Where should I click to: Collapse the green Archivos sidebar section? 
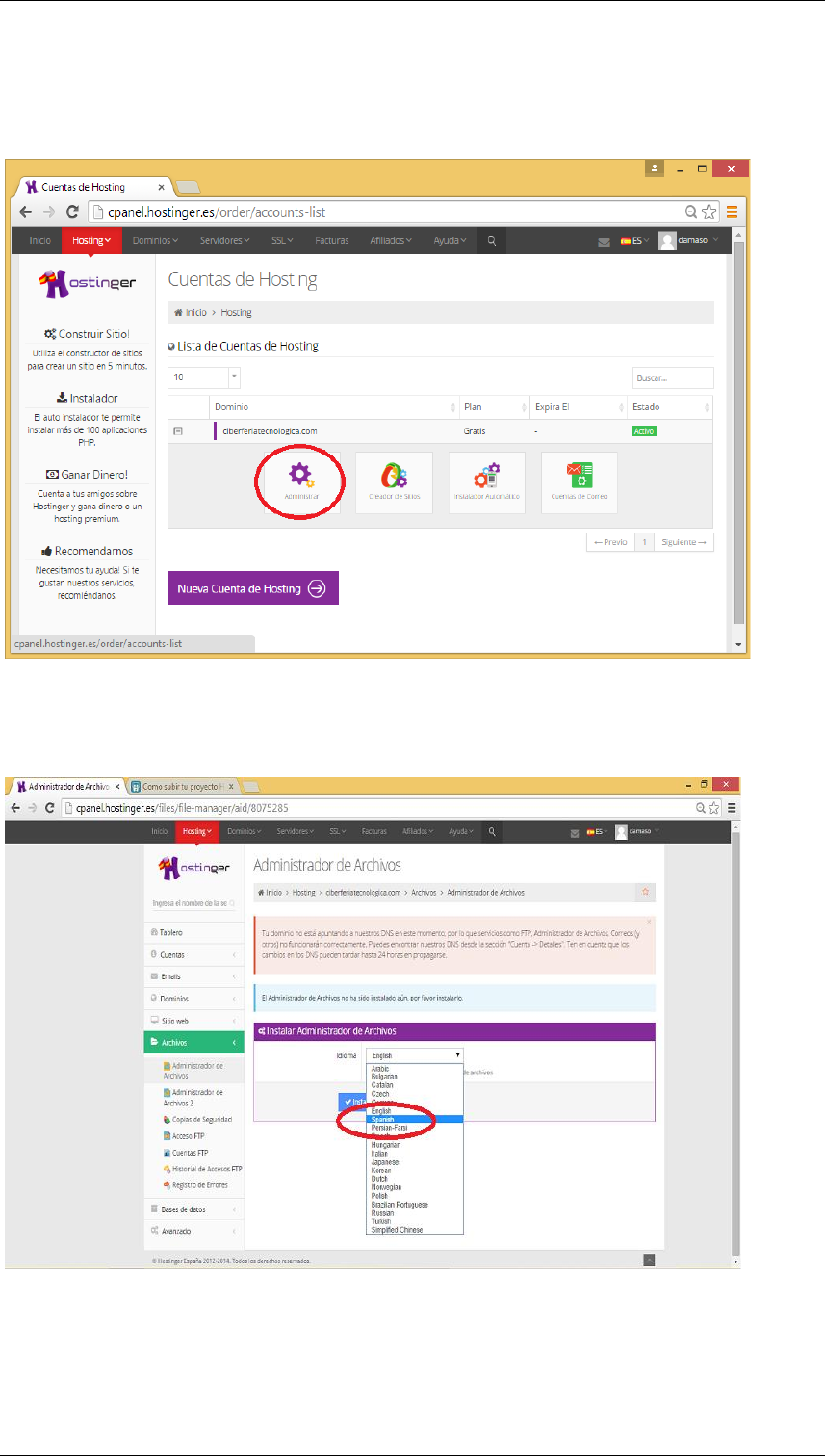pyautogui.click(x=193, y=1042)
